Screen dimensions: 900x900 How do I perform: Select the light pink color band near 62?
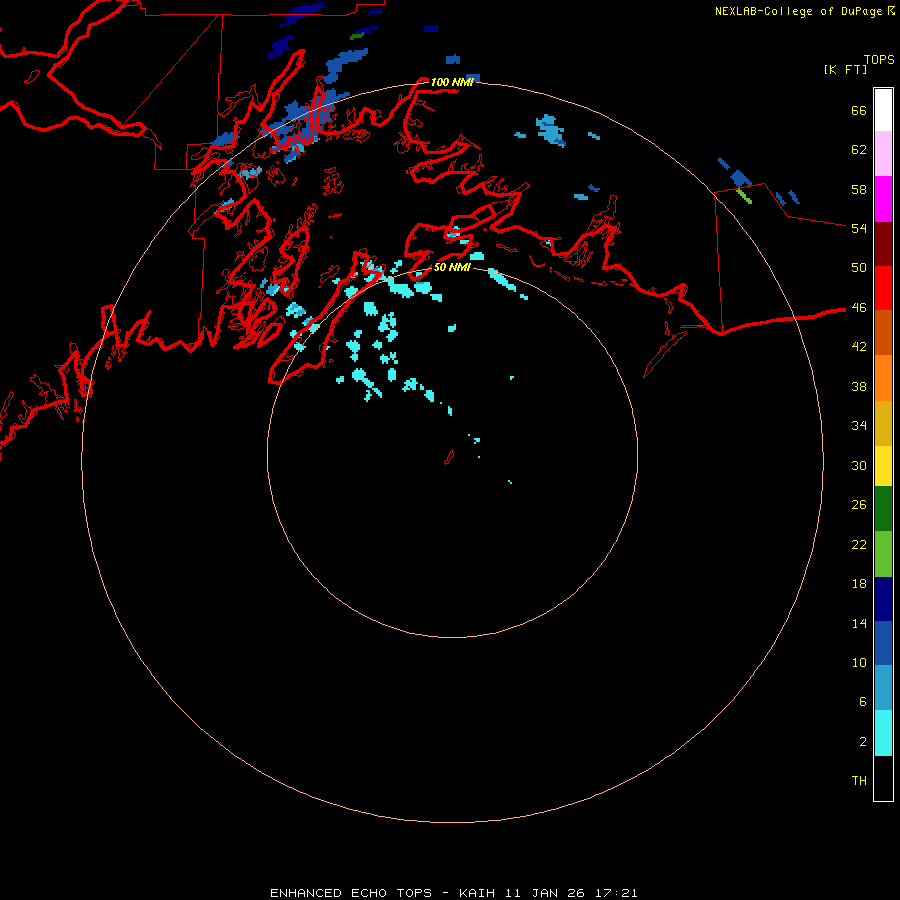(x=883, y=153)
